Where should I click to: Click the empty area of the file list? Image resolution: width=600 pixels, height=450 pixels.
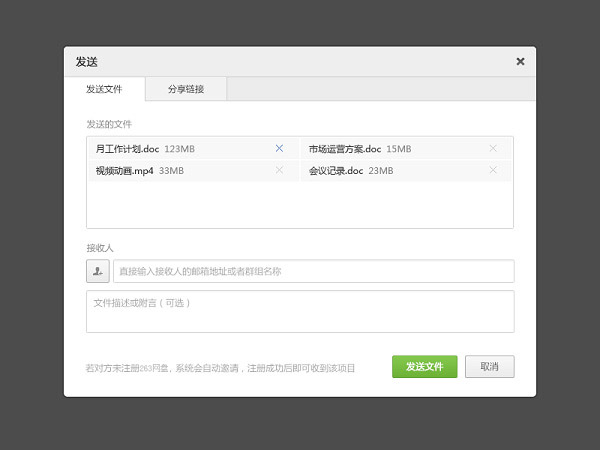pos(300,206)
